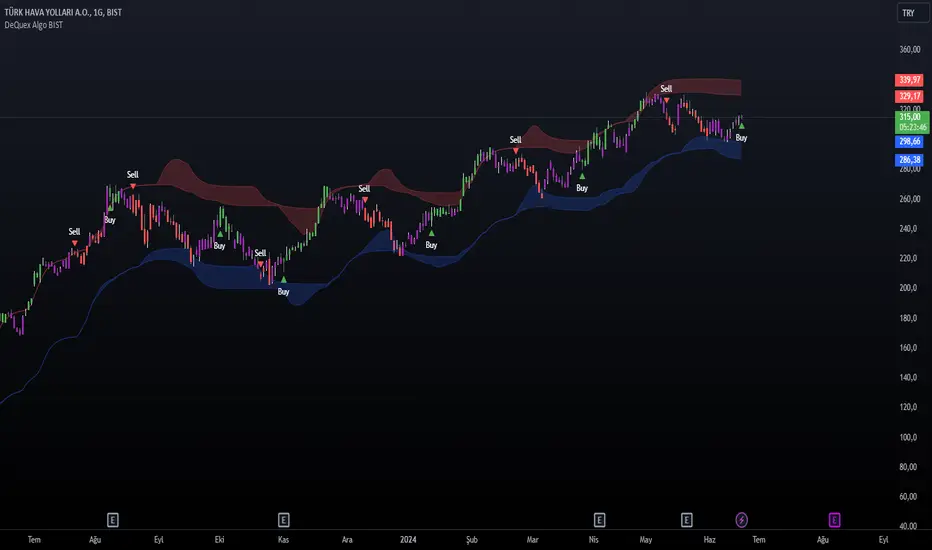Open the earnings E marker near Haz

[x=687, y=520]
